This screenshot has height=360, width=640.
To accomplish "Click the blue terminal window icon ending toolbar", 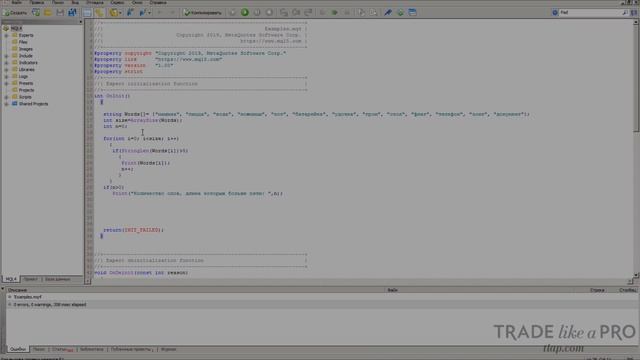I will tap(413, 13).
